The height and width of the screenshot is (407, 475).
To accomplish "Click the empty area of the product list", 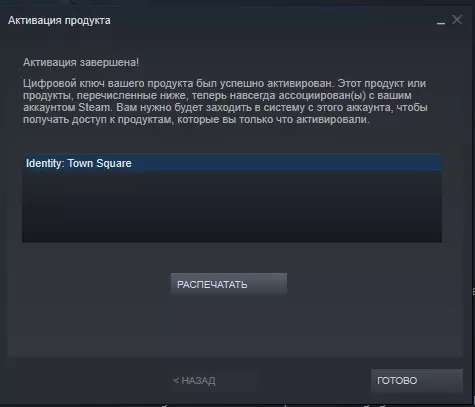I will [232, 207].
